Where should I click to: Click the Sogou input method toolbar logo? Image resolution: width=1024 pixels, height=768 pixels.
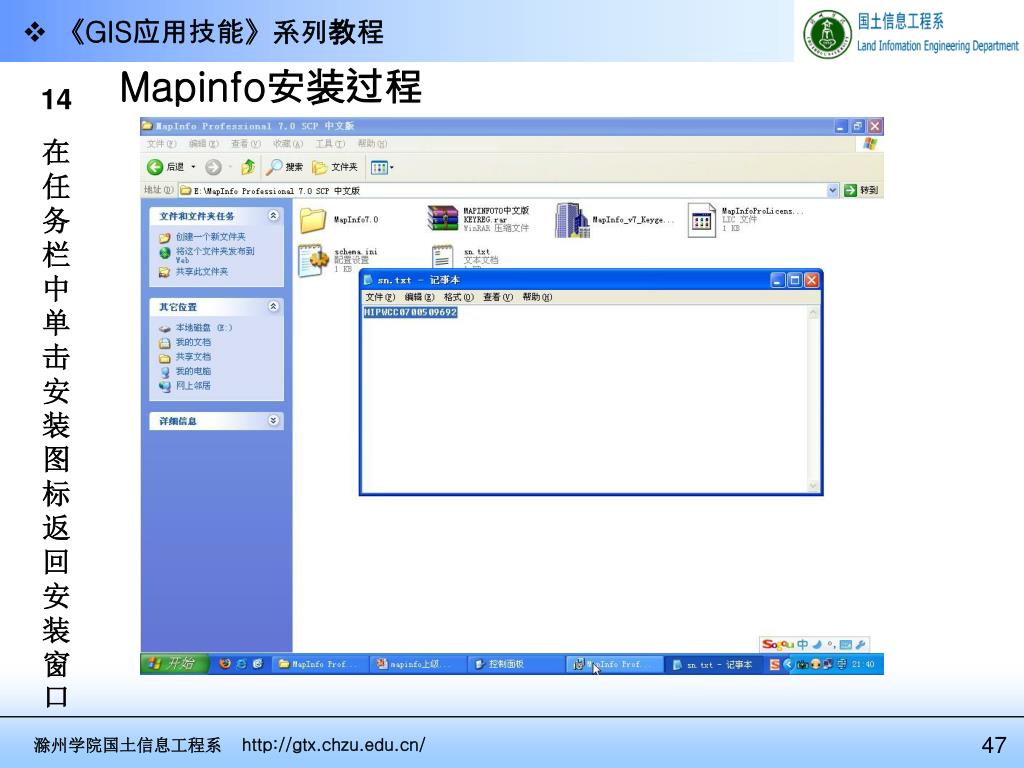pyautogui.click(x=777, y=645)
